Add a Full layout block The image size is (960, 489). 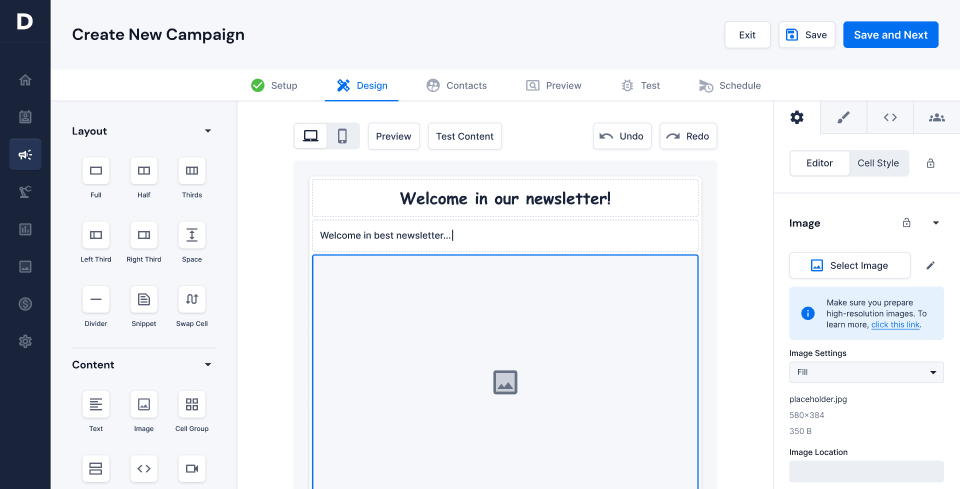coord(96,171)
